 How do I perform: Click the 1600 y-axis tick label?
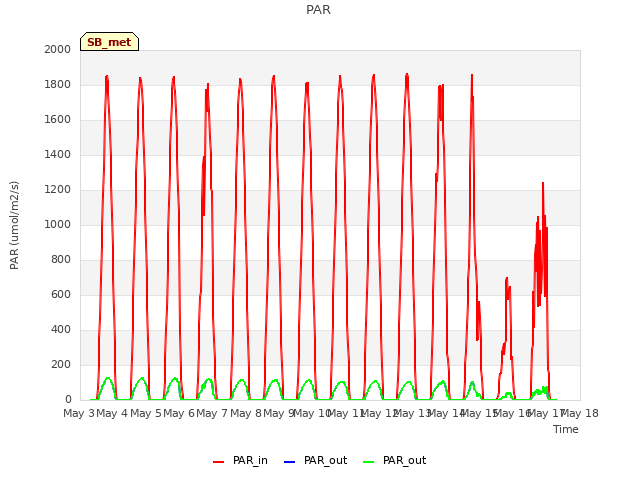tap(58, 120)
